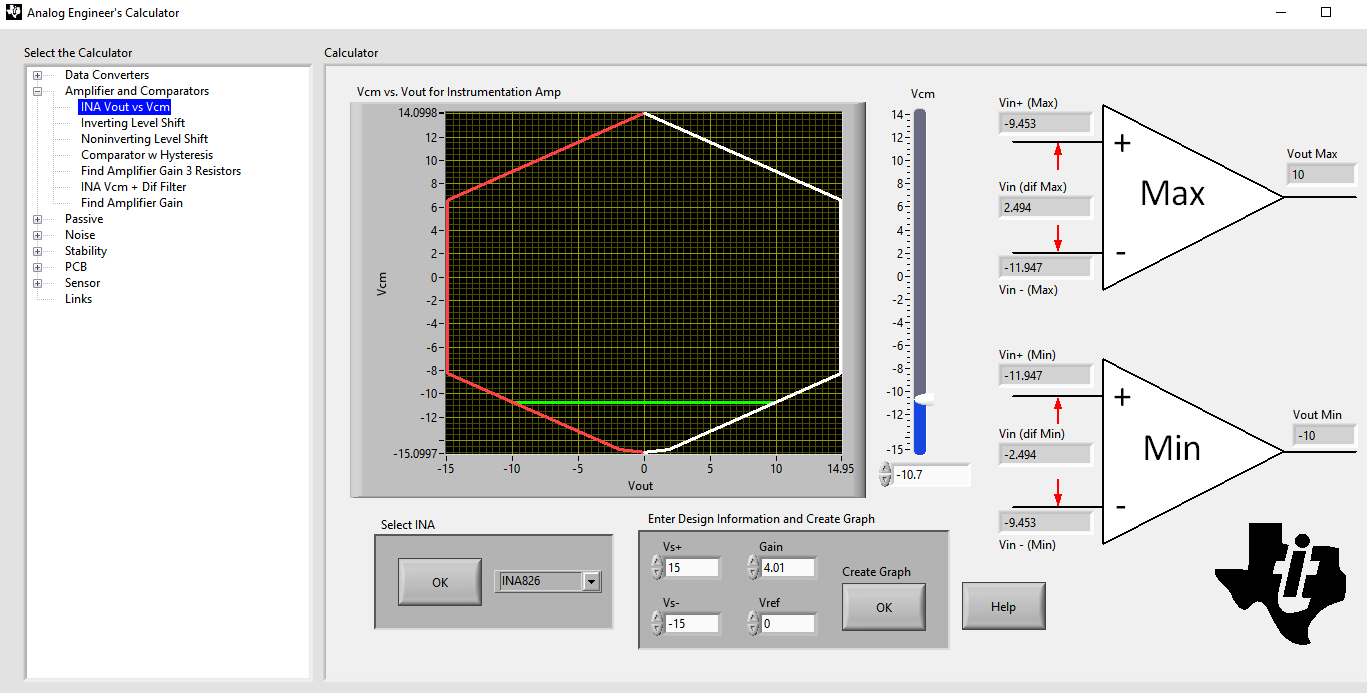Click the Gain input field

[787, 567]
